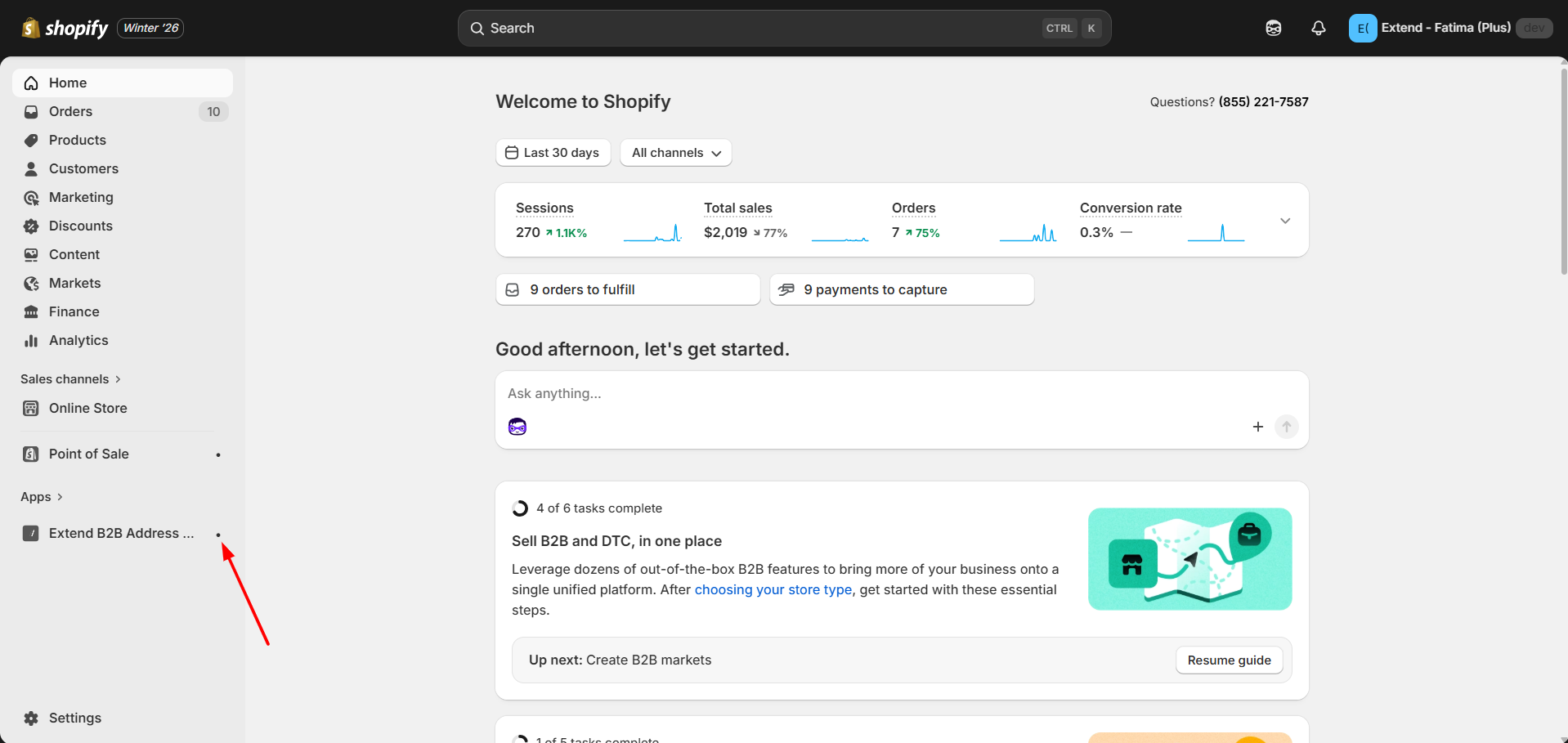Click the Ask anything input field
Screen dimensions: 1568x743
coord(902,393)
